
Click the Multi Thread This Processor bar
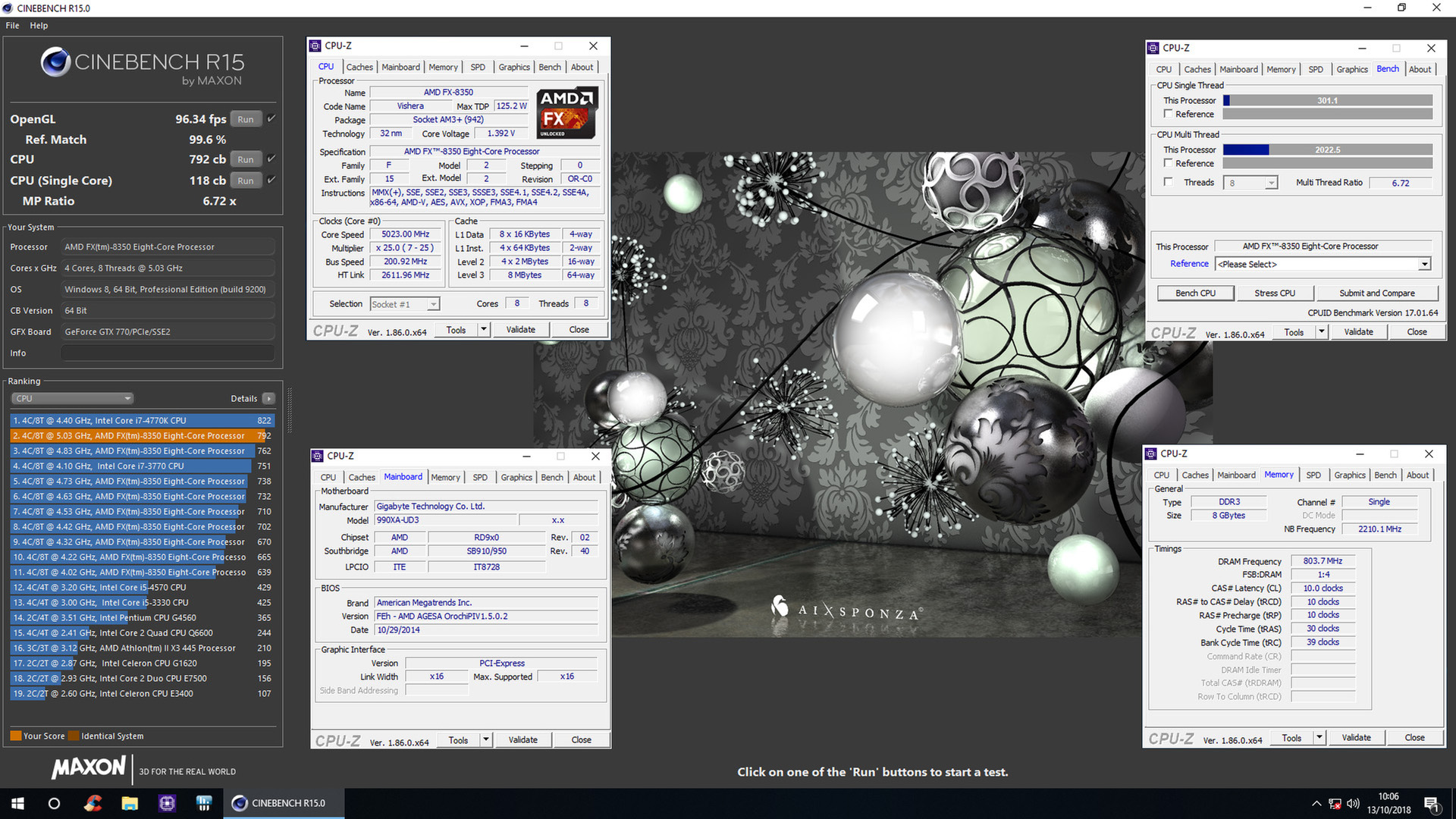click(x=1328, y=149)
